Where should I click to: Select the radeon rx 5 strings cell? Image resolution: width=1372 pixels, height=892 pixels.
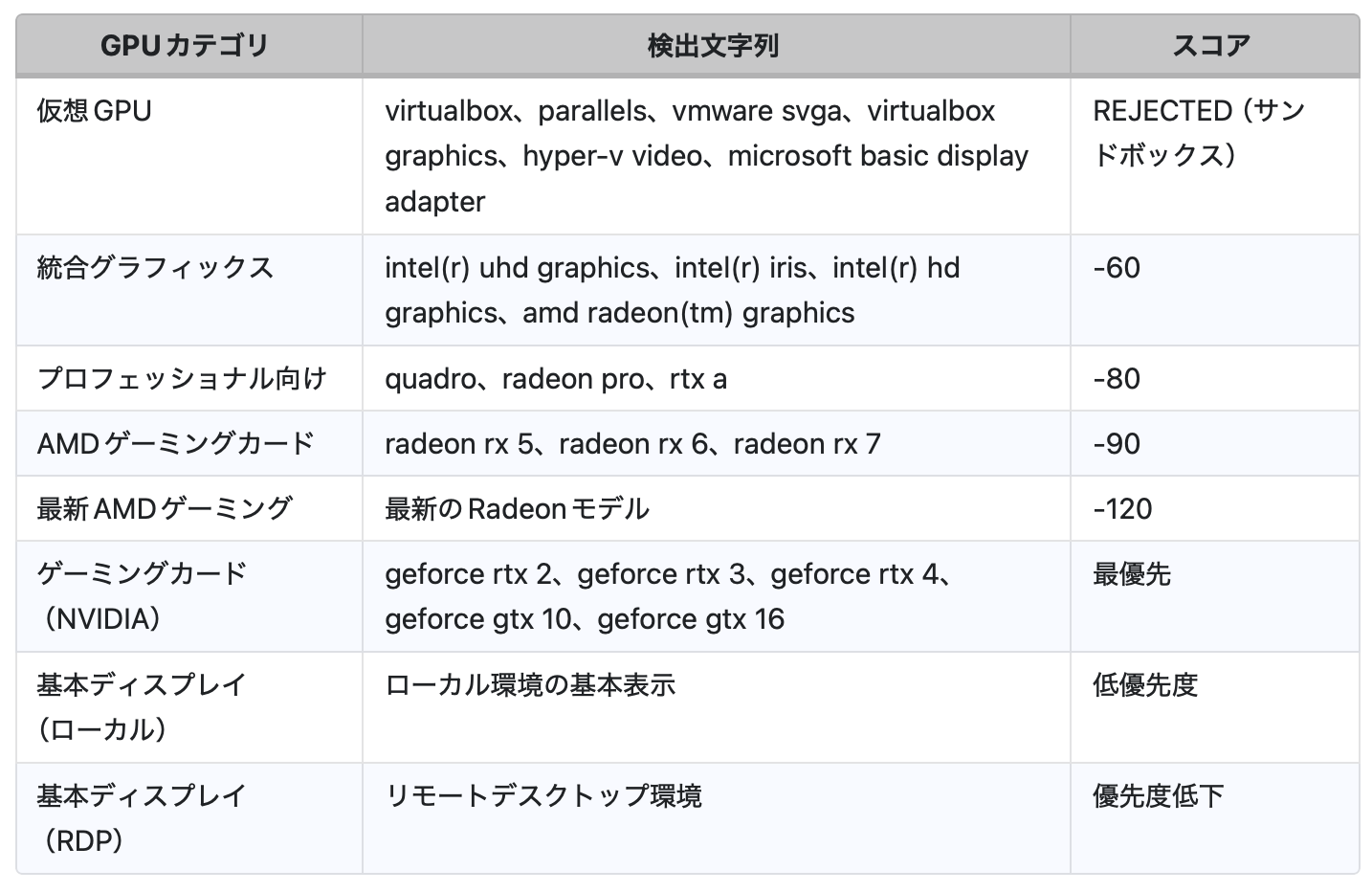[x=631, y=443]
